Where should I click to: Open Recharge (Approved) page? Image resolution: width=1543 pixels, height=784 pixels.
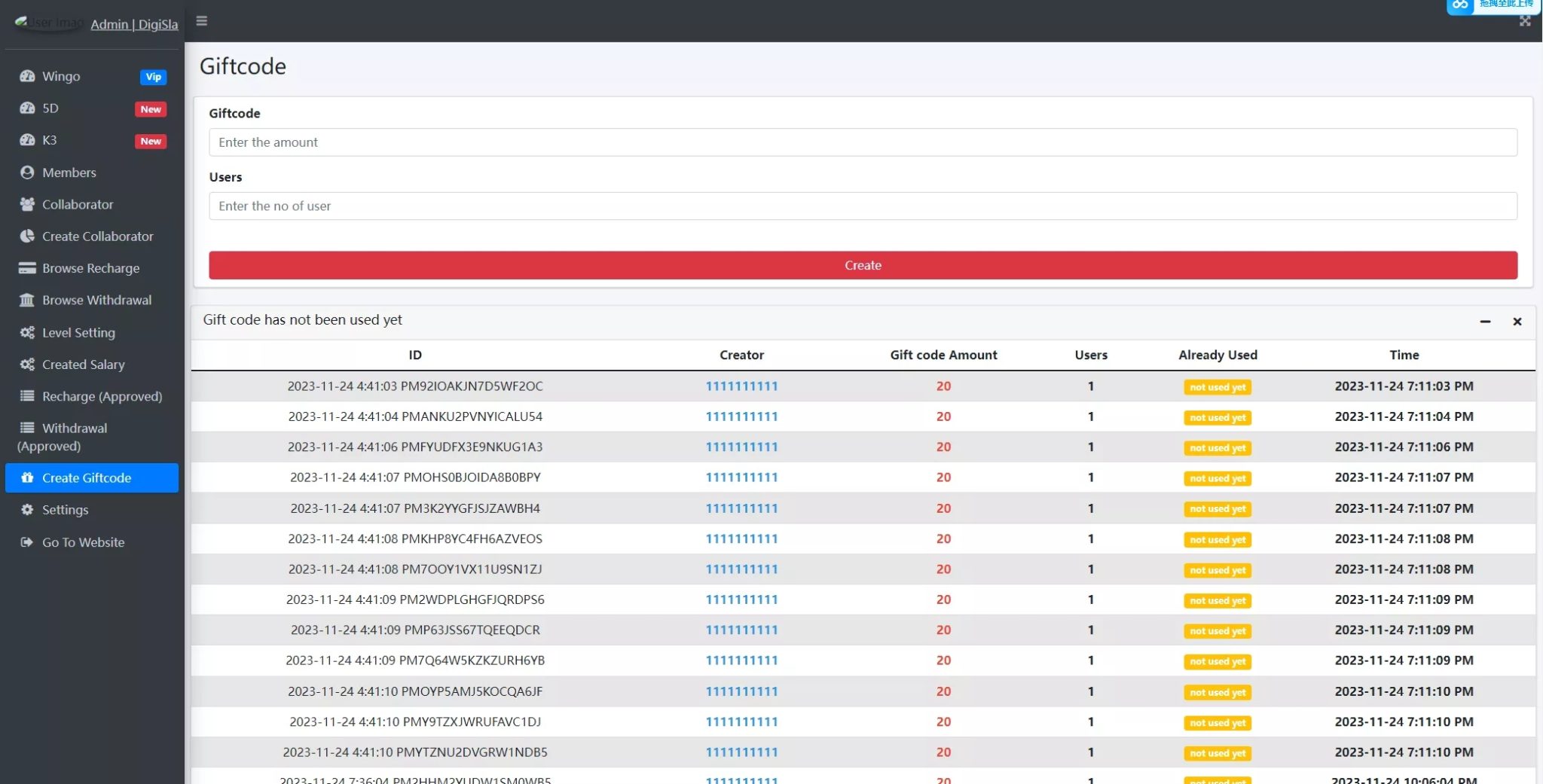[102, 396]
